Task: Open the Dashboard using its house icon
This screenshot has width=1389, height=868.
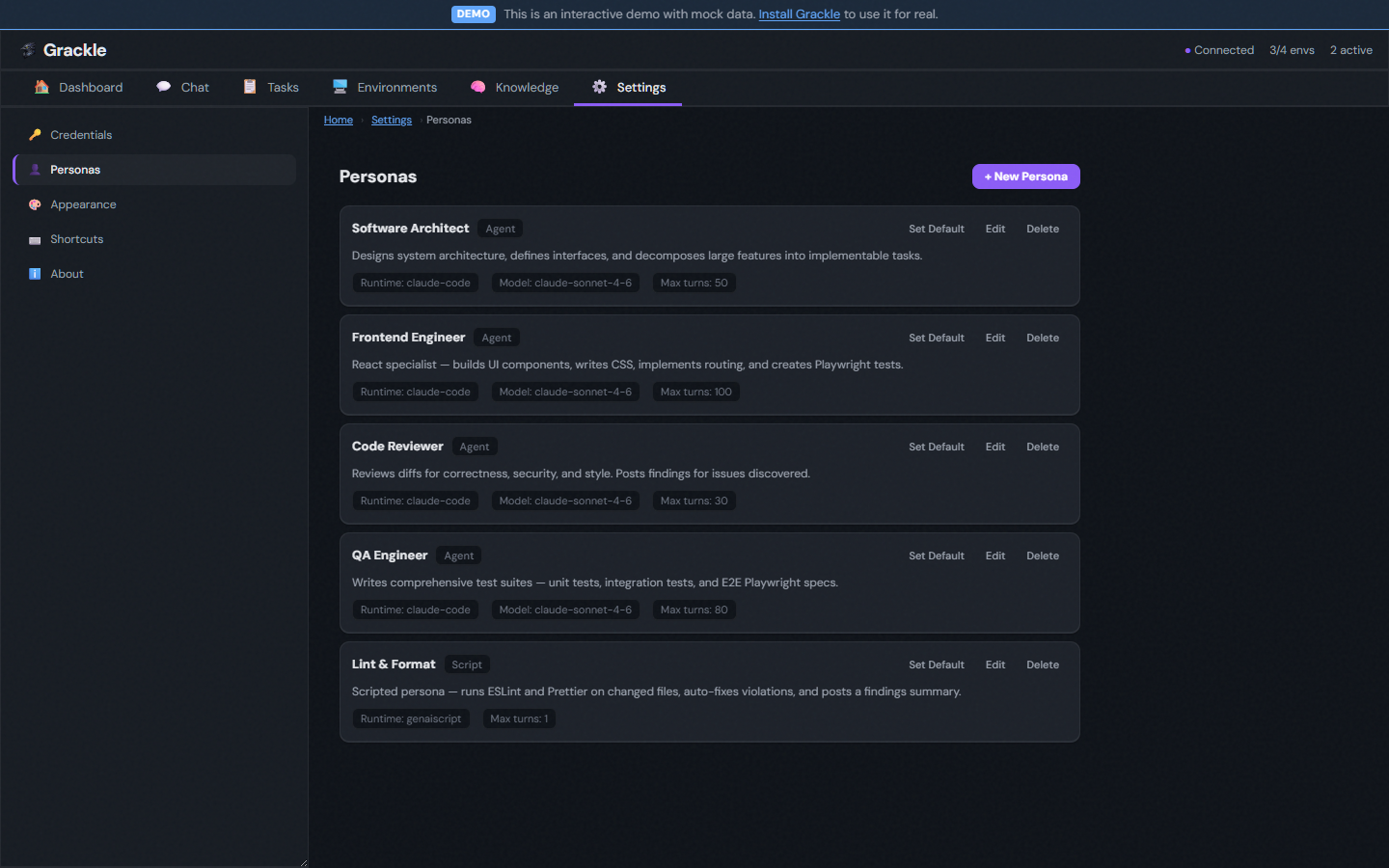Action: click(42, 87)
